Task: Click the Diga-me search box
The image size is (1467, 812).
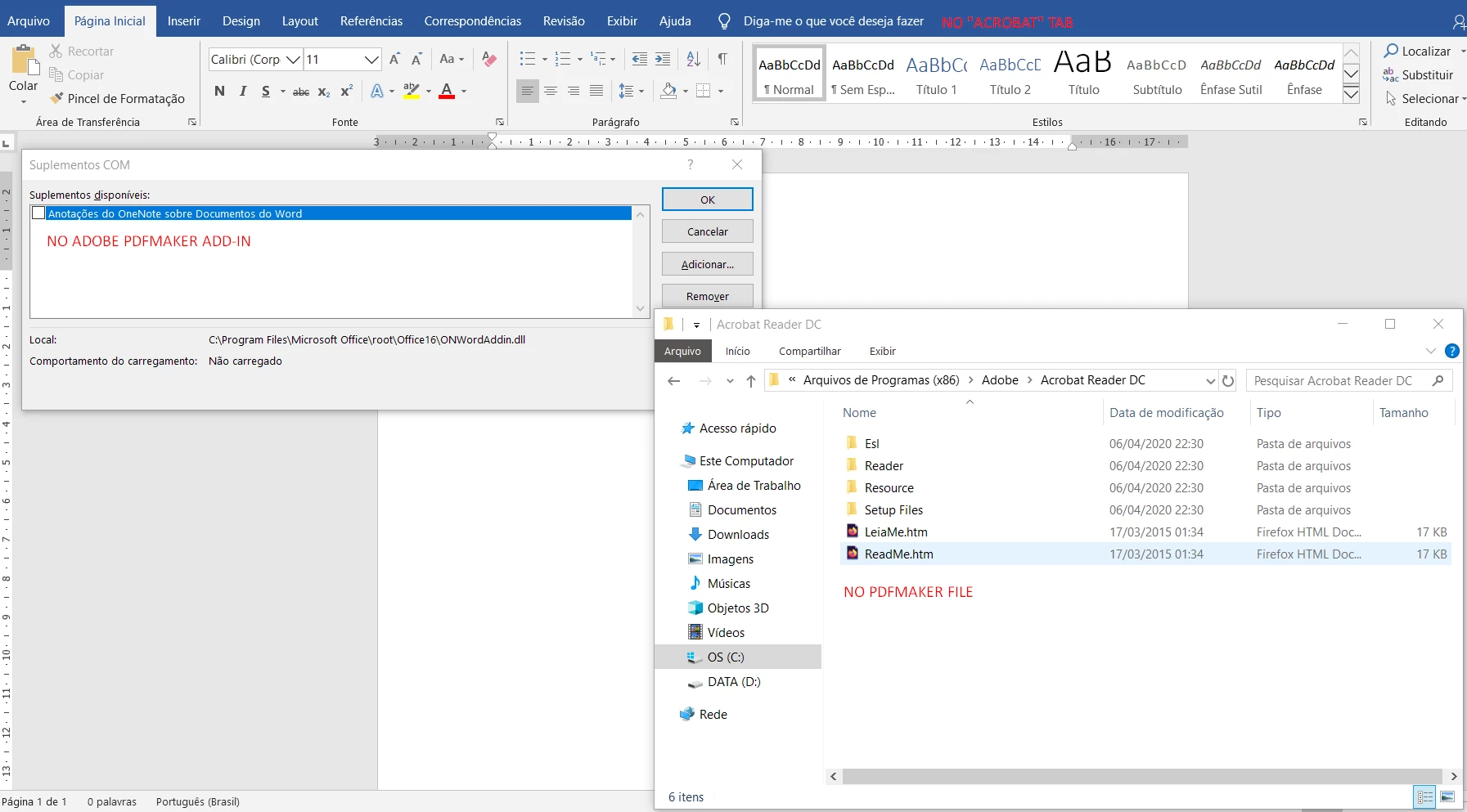Action: 833,21
